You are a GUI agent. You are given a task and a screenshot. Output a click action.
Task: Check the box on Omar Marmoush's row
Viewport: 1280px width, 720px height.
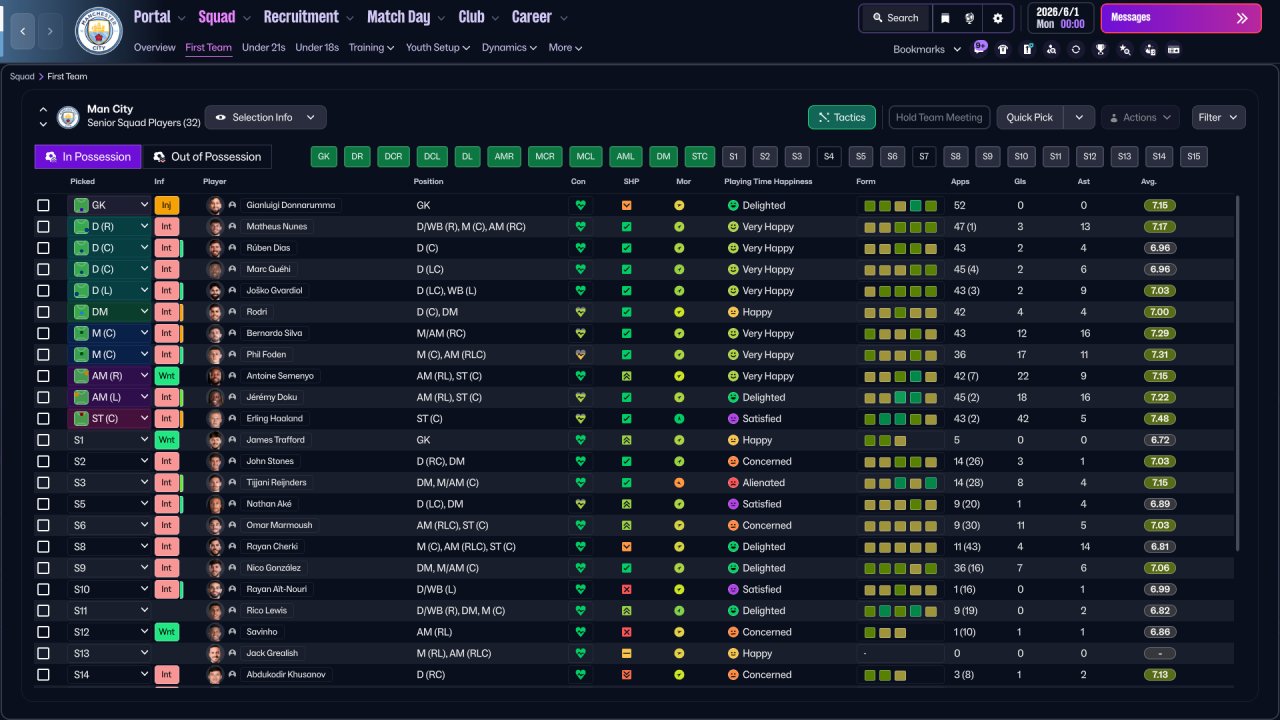pyautogui.click(x=43, y=525)
